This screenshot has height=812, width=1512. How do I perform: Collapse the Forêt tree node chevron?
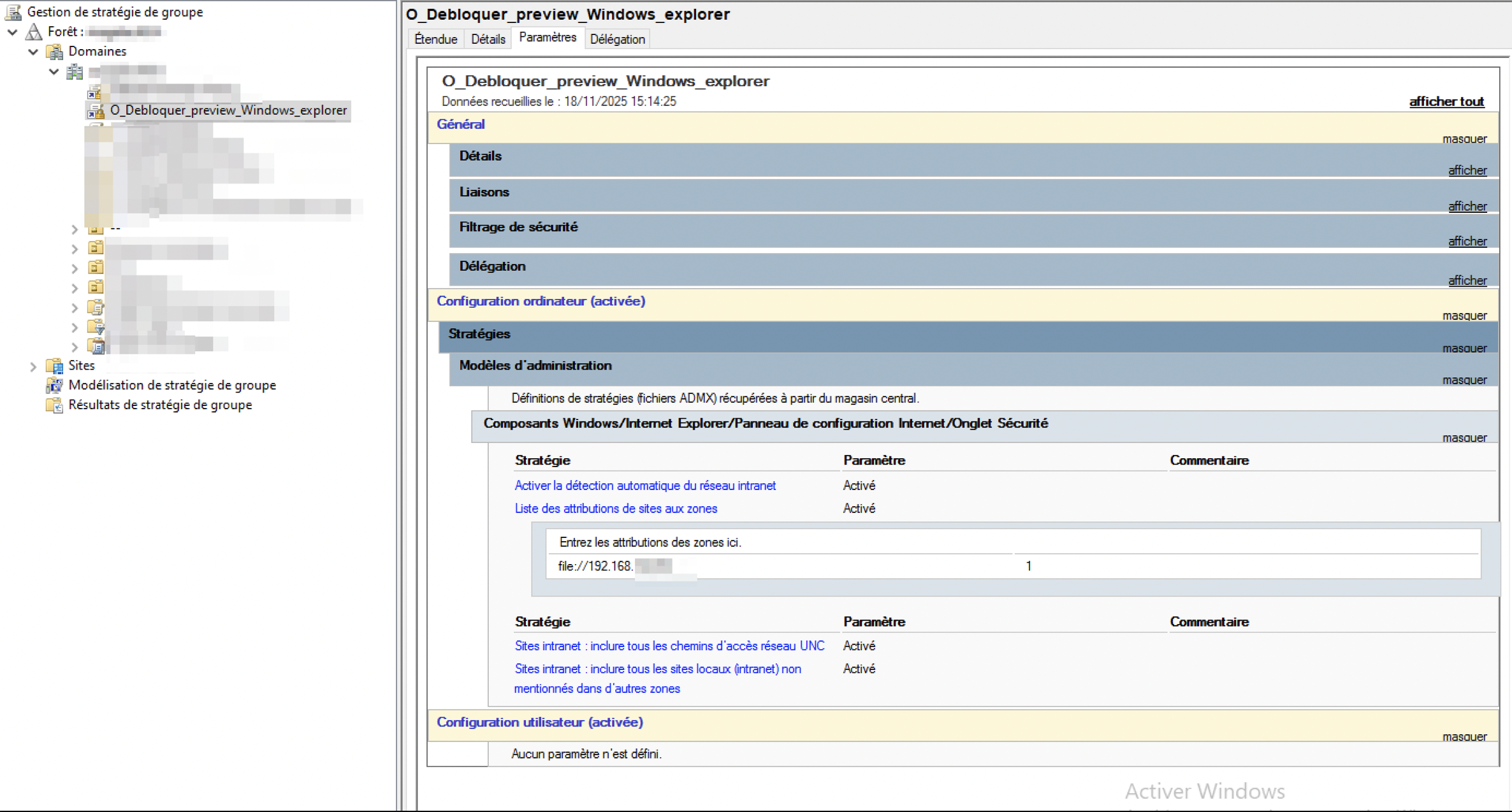[x=12, y=31]
